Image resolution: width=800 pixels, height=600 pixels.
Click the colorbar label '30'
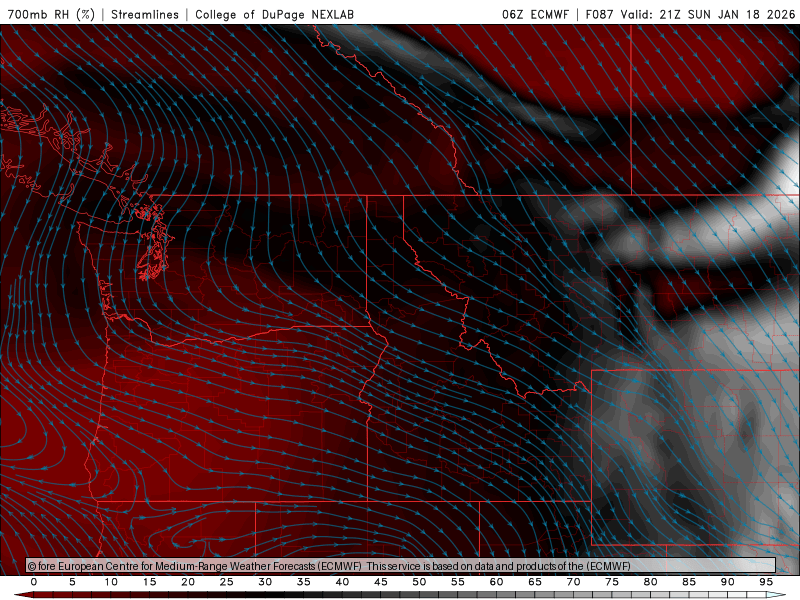coord(265,582)
